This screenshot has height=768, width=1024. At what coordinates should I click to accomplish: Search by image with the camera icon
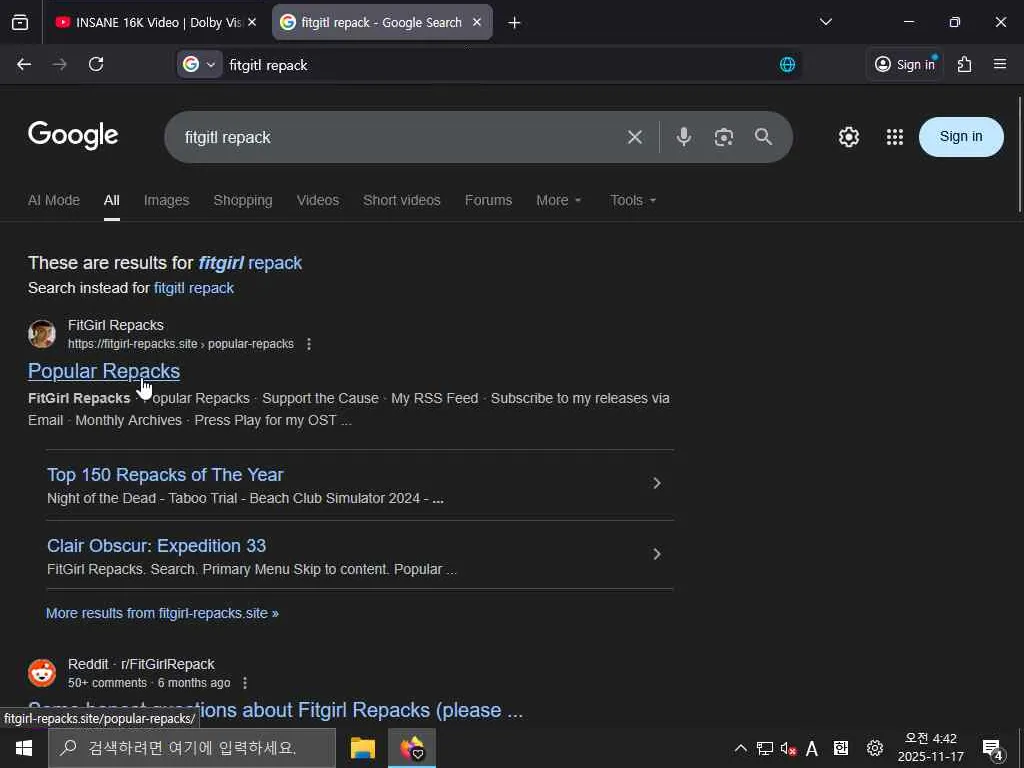point(724,137)
